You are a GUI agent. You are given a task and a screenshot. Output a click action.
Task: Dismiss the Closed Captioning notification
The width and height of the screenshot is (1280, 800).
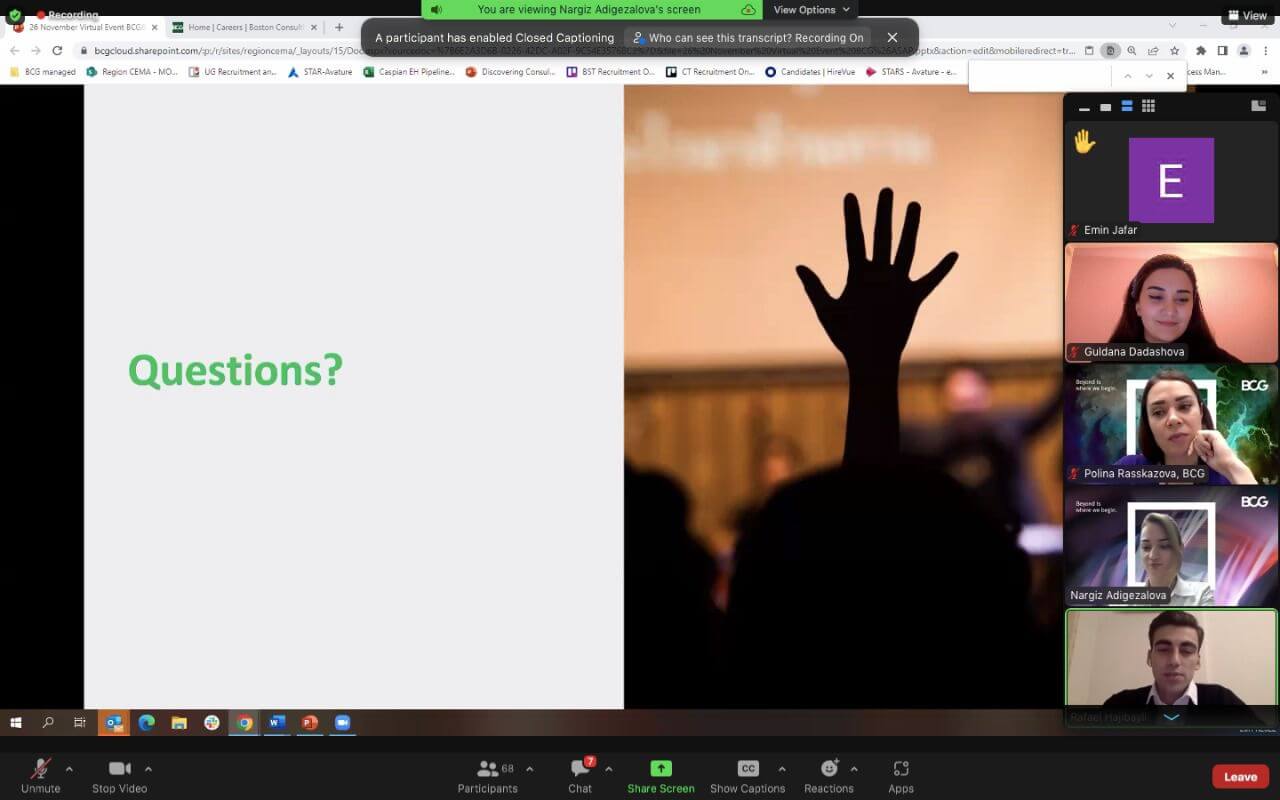coord(892,38)
